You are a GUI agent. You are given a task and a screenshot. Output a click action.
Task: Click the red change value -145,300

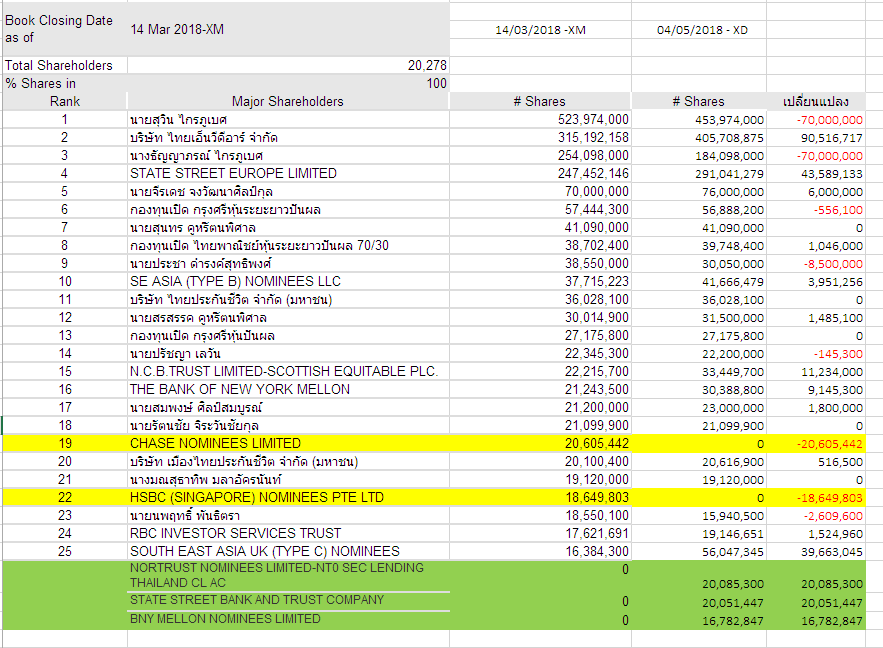tap(816, 354)
